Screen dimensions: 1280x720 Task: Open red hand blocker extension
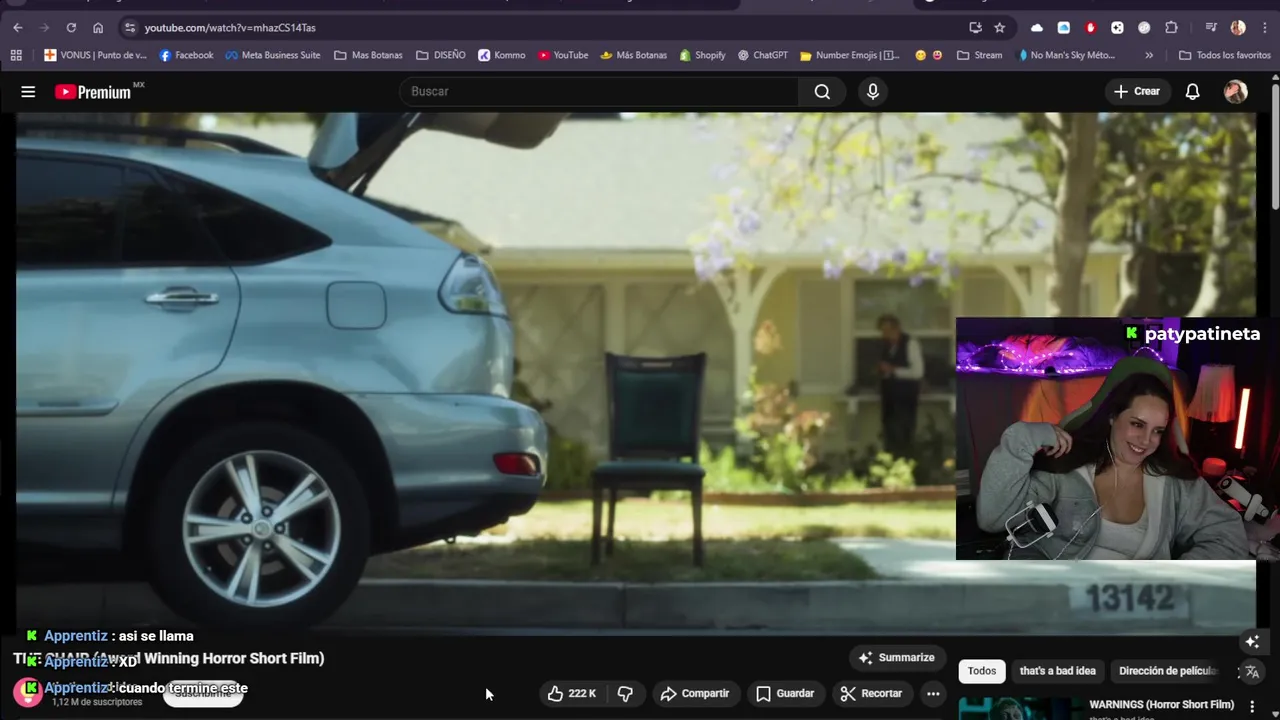[x=1090, y=28]
